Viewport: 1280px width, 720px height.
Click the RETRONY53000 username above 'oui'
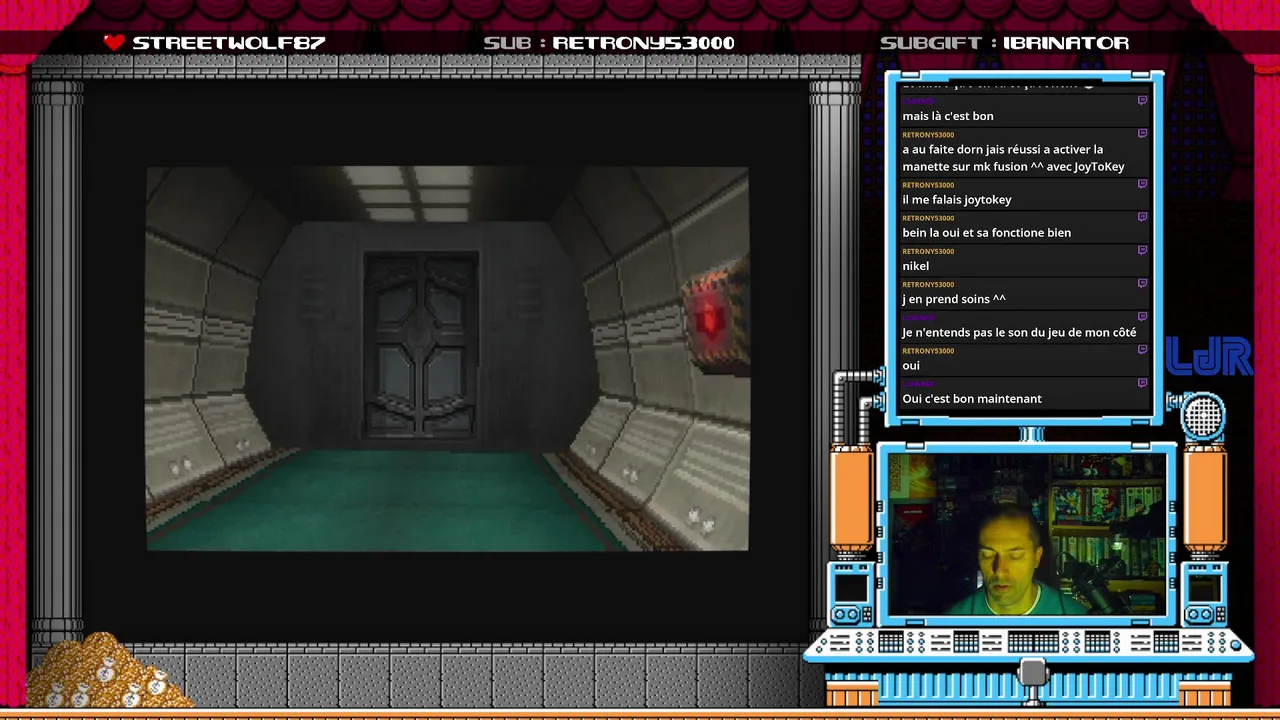(928, 351)
